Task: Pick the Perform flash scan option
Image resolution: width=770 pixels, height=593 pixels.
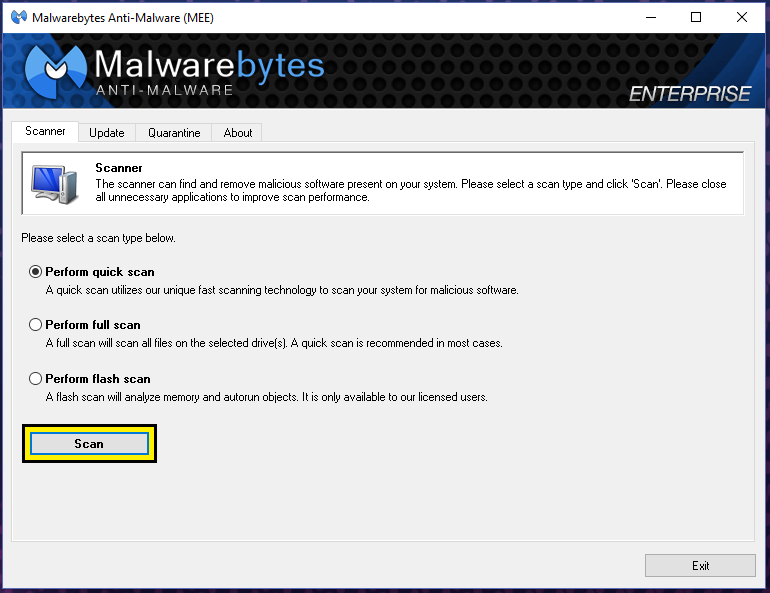Action: [x=37, y=379]
